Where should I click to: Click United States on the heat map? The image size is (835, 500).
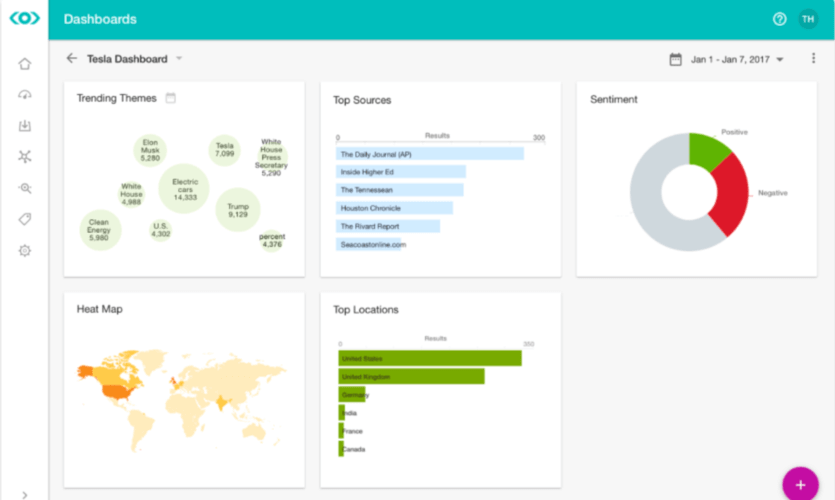pos(118,392)
